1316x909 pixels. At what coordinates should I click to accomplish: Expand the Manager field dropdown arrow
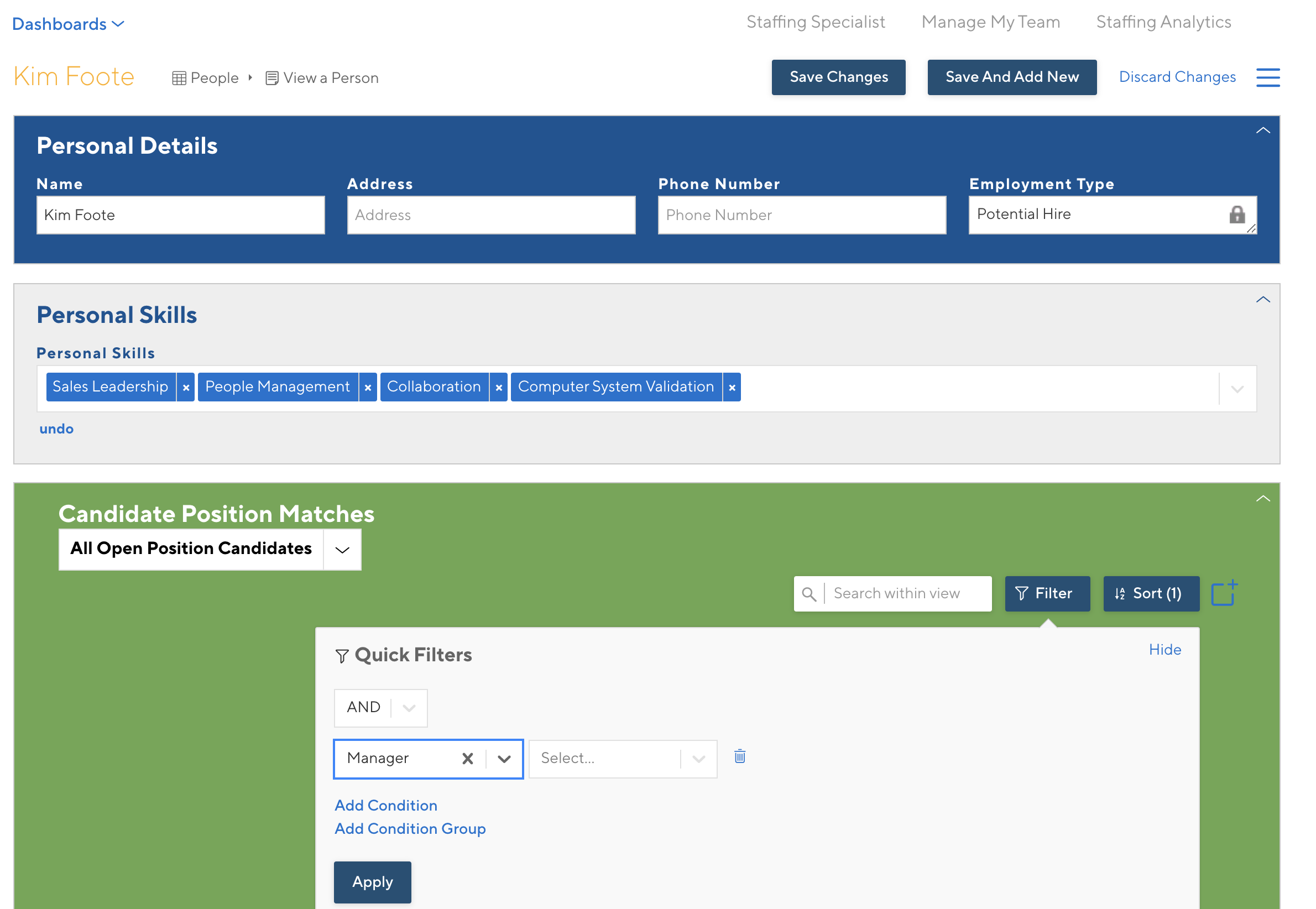point(504,759)
